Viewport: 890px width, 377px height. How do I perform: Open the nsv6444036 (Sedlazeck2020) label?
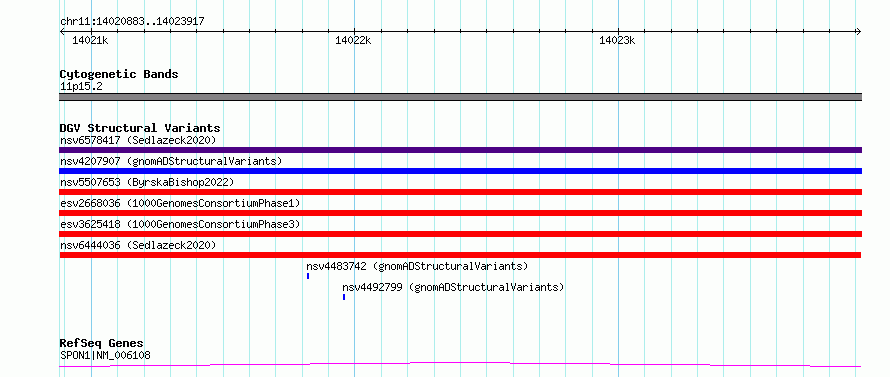click(138, 245)
